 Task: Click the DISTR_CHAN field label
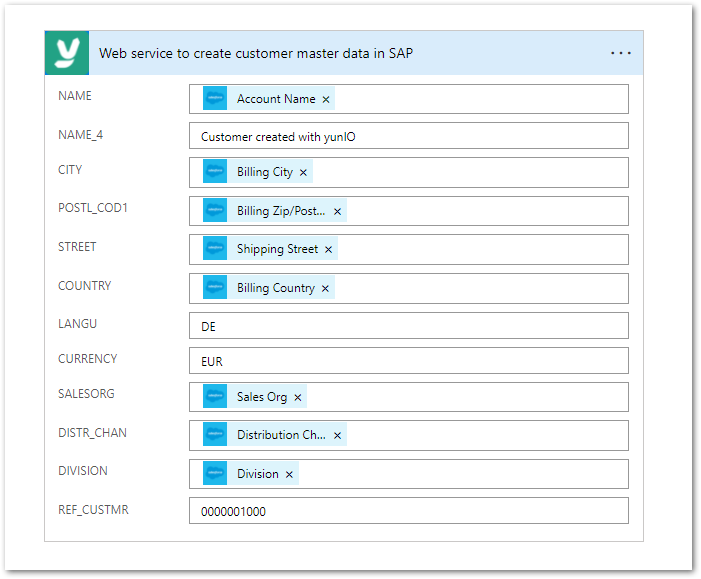(x=93, y=432)
